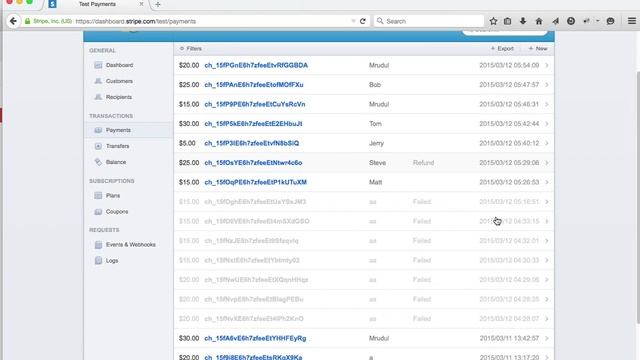Screen dimensions: 640x360
Task: Reload the page with refresh icon
Action: pos(362,21)
